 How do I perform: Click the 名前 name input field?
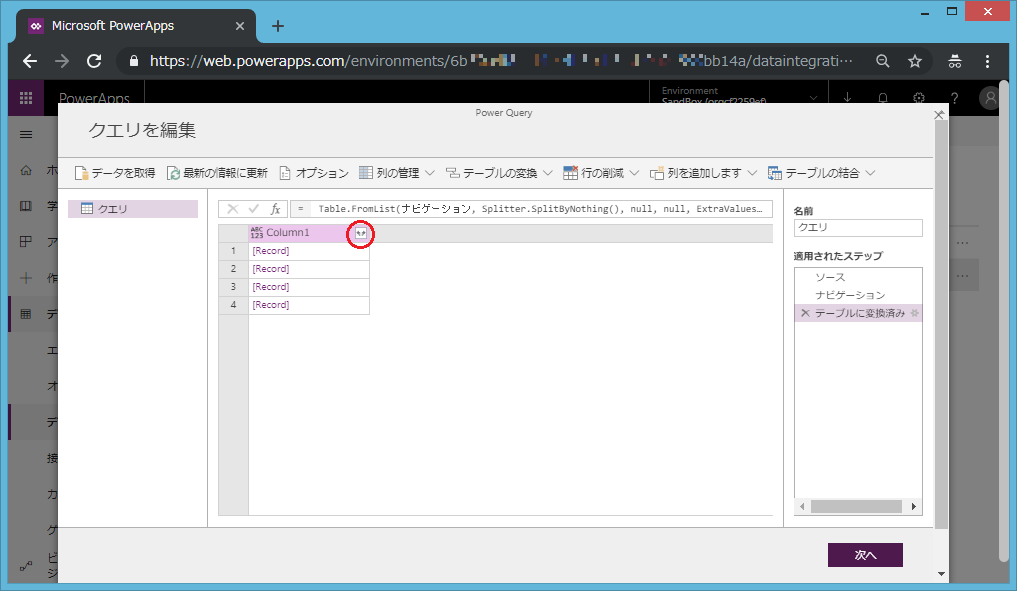857,228
